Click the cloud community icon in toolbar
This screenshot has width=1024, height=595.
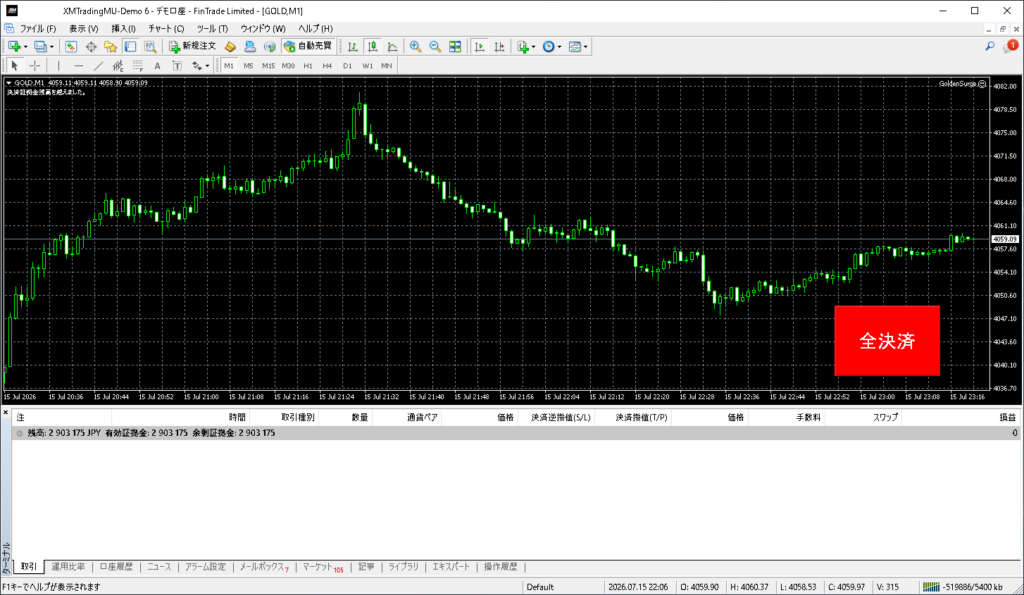click(249, 46)
